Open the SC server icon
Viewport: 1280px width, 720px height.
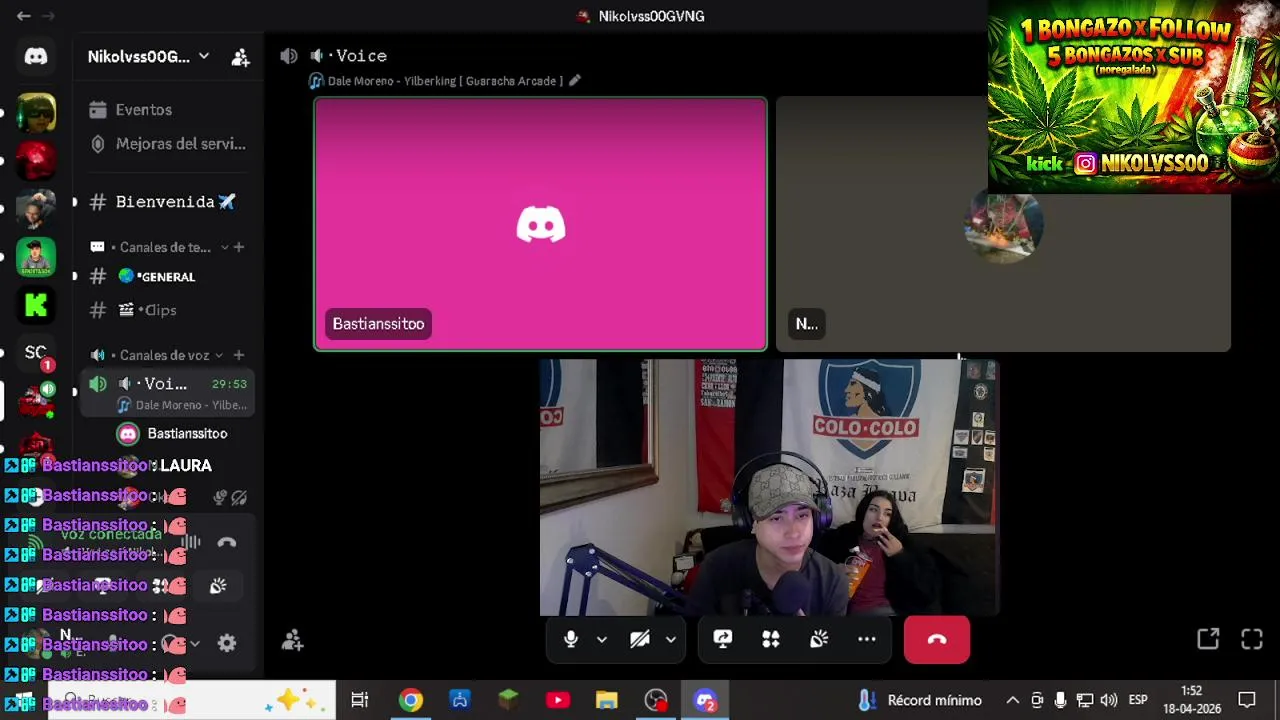36,353
